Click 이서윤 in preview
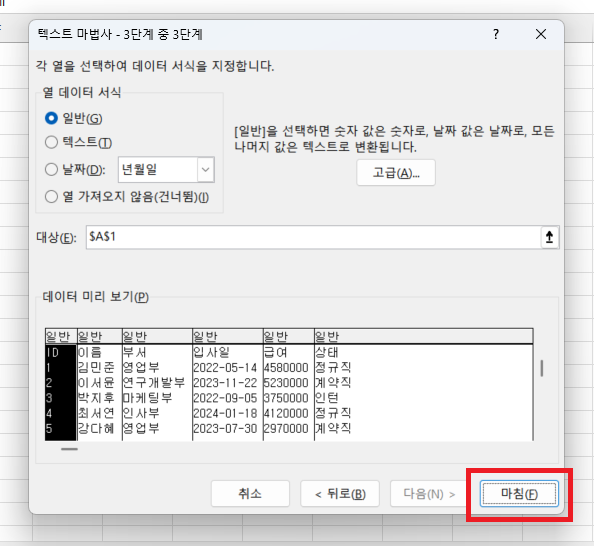This screenshot has width=594, height=546. point(96,383)
